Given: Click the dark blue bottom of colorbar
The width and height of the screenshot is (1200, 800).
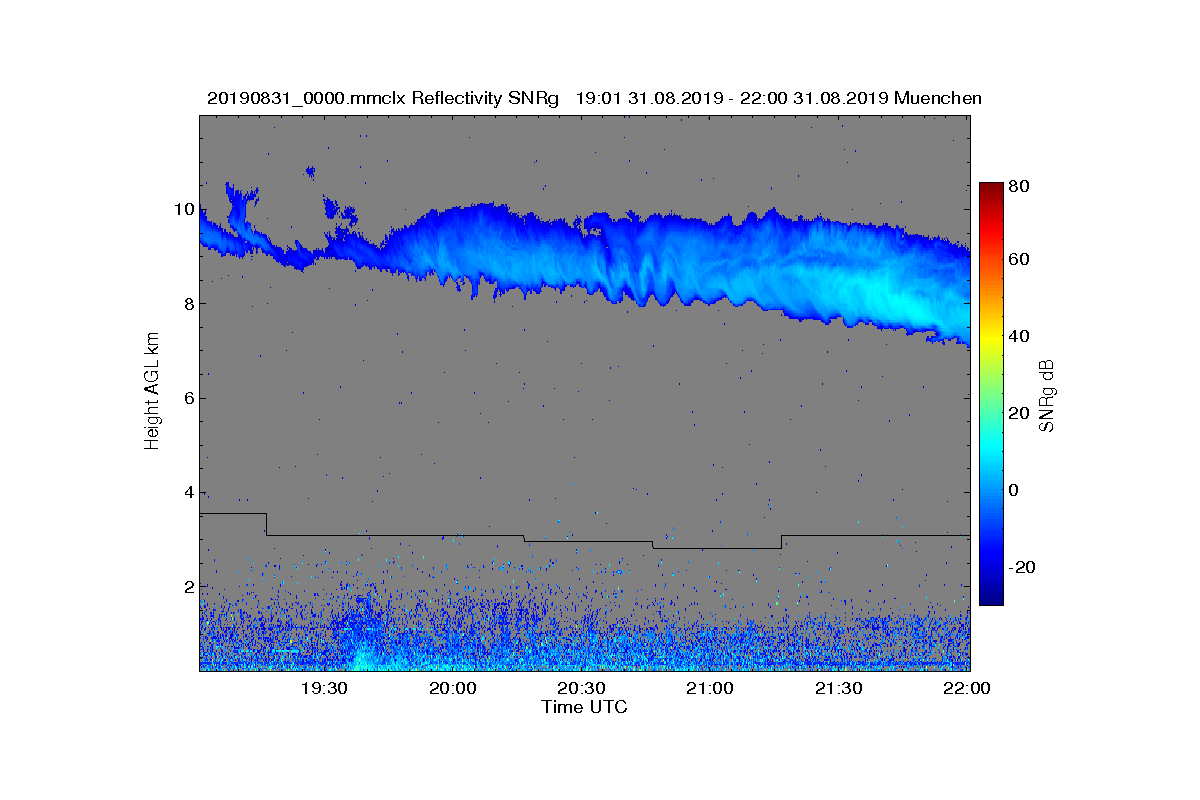Looking at the screenshot, I should click(x=991, y=598).
